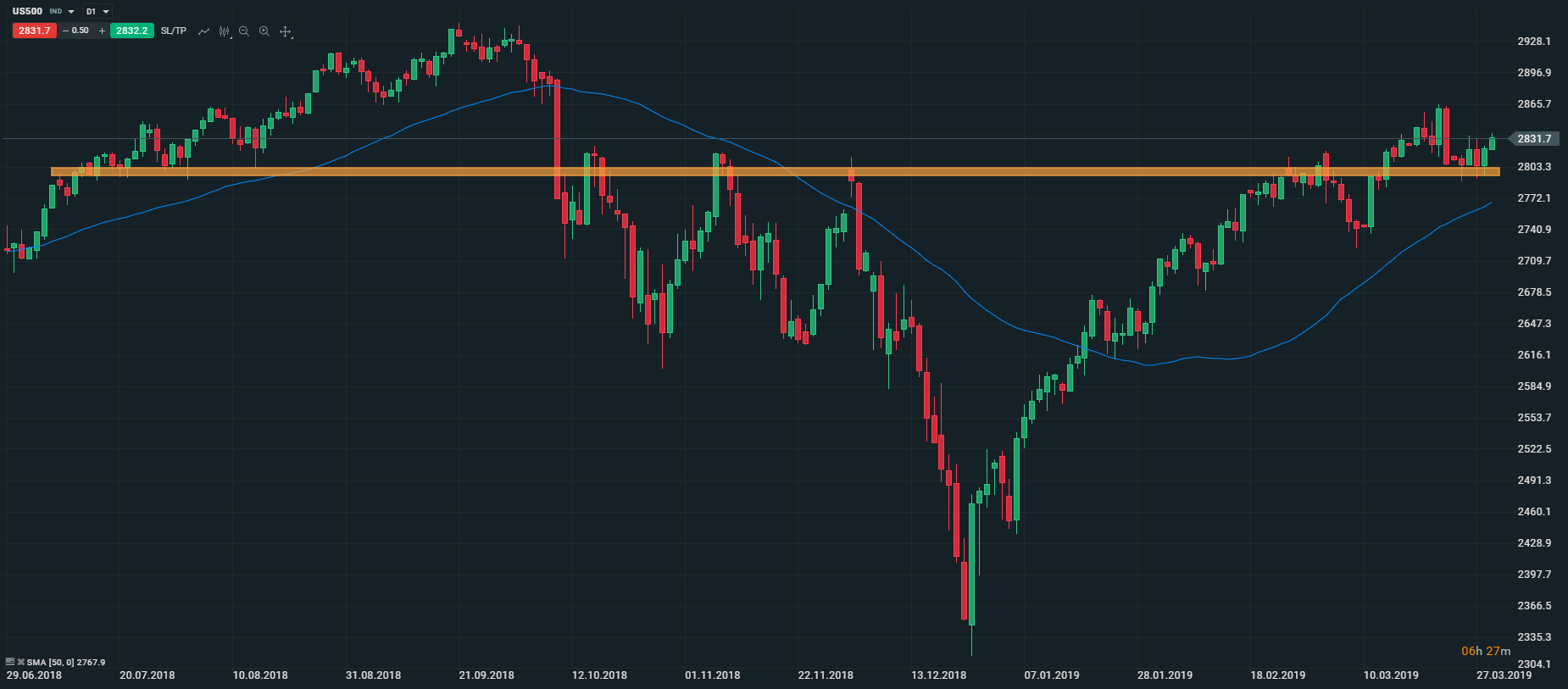Toggle the SL/TP option
Screen dimensions: 1568x689
point(174,31)
